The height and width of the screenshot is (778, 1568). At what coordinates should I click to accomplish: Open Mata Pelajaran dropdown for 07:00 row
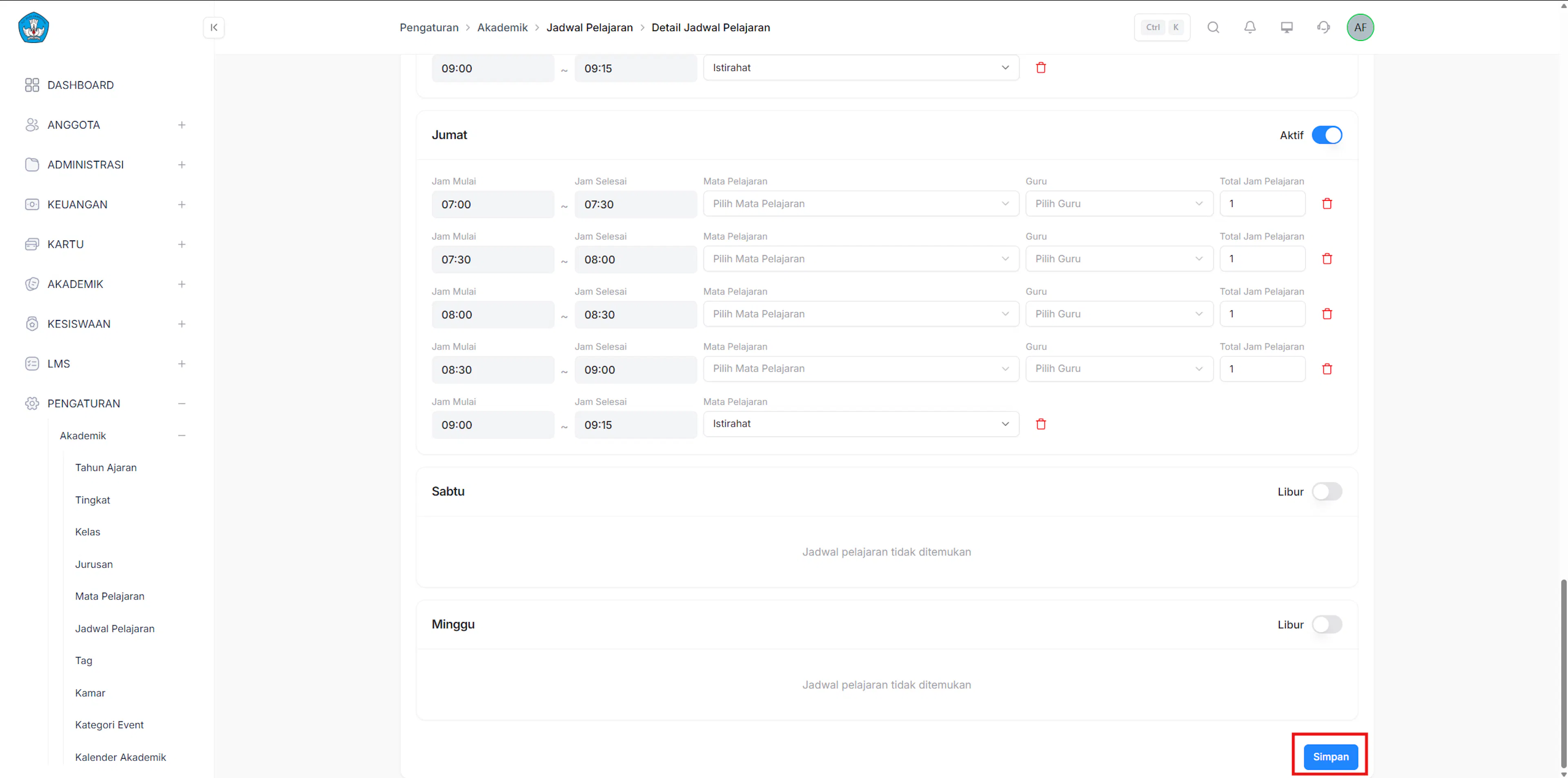[x=861, y=204]
